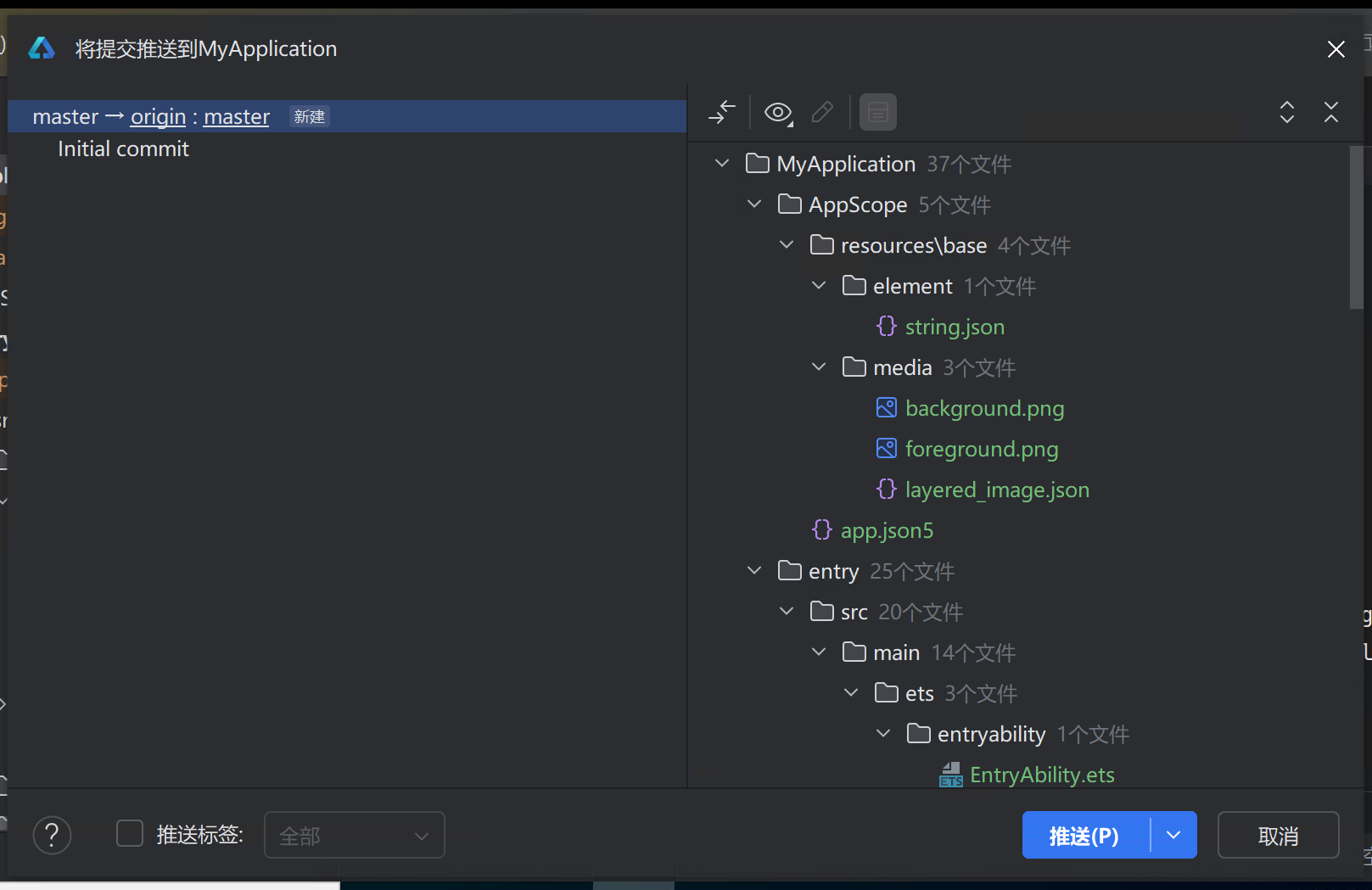Click the entryability folder icon

click(x=919, y=733)
